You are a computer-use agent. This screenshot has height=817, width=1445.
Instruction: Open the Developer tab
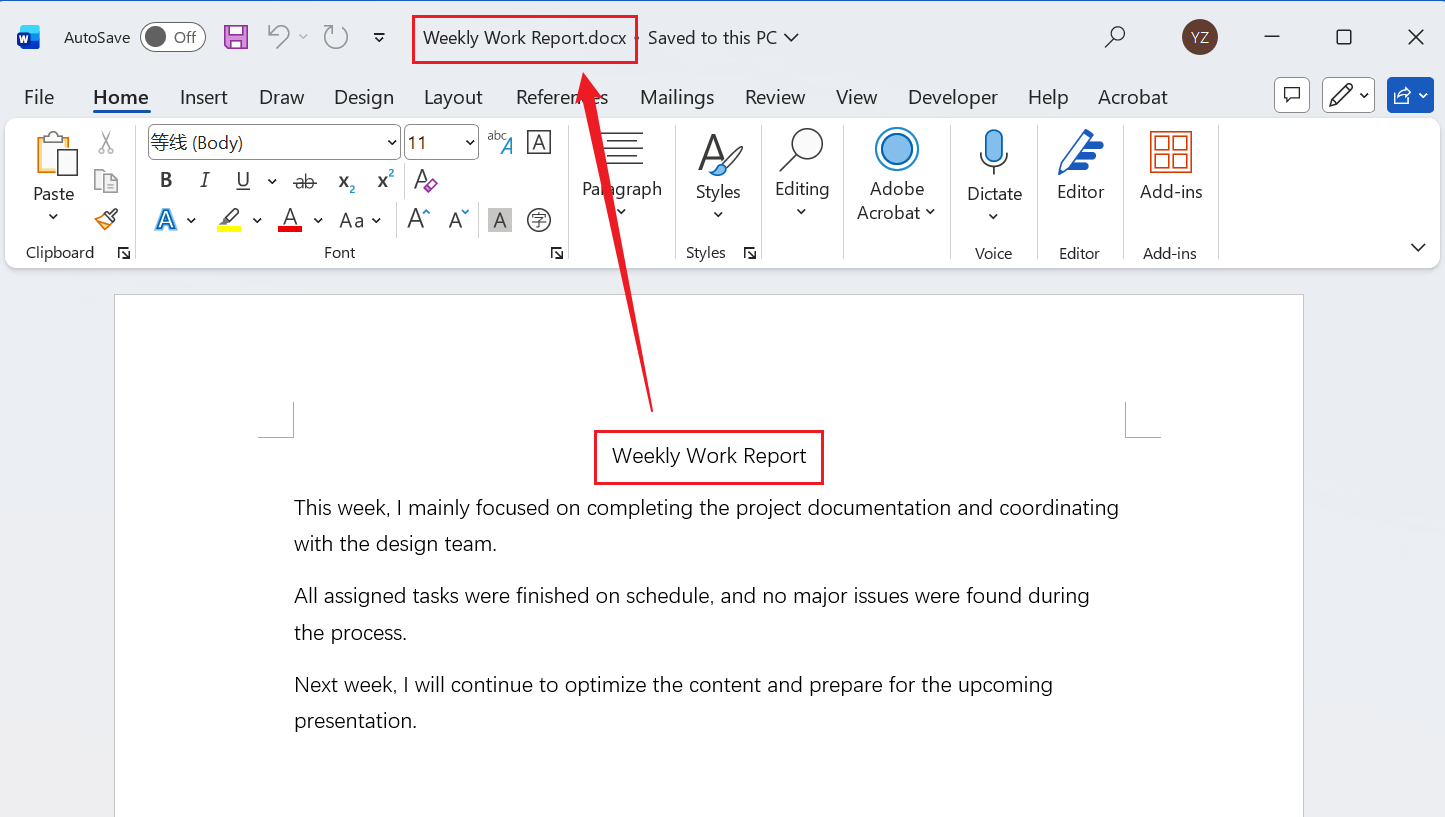point(953,97)
